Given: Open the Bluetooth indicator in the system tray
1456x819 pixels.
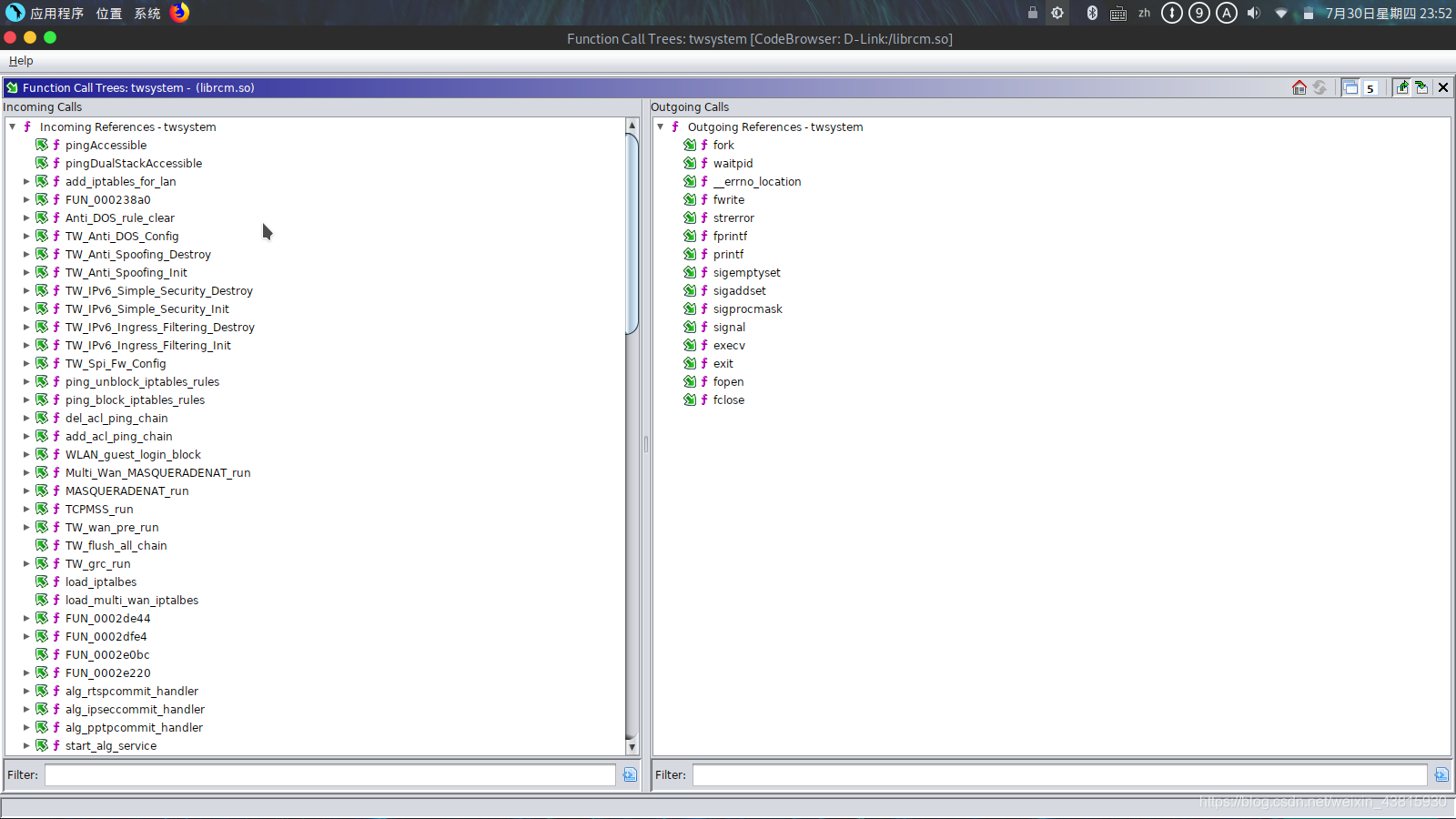Looking at the screenshot, I should [x=1092, y=13].
